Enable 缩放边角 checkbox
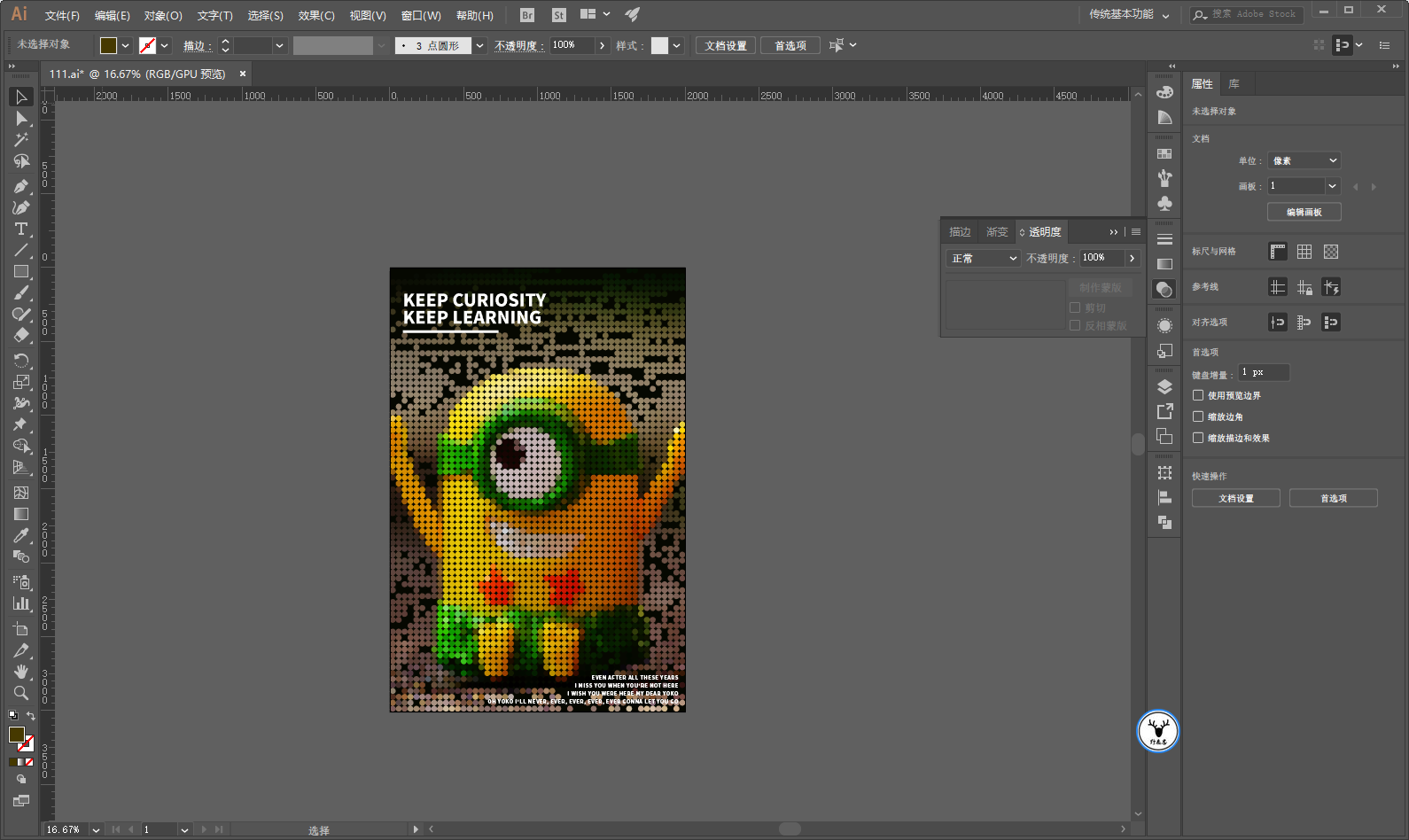Screen dimensions: 1409x840 click(1198, 416)
